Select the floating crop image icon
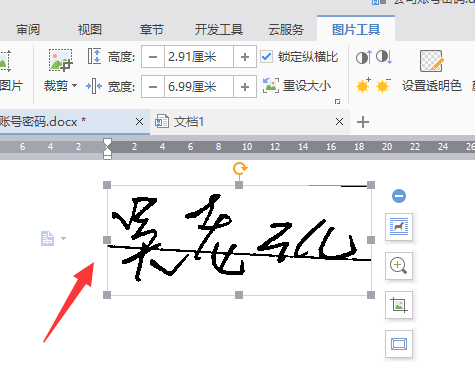This screenshot has height=387, width=475. tap(399, 305)
